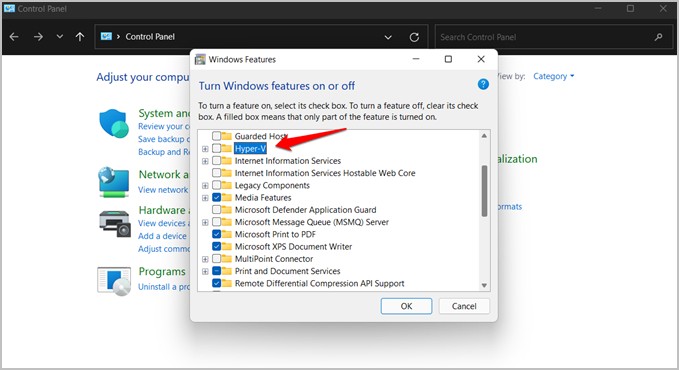Expand the Media Features node
Viewport: 679px width, 370px height.
205,198
